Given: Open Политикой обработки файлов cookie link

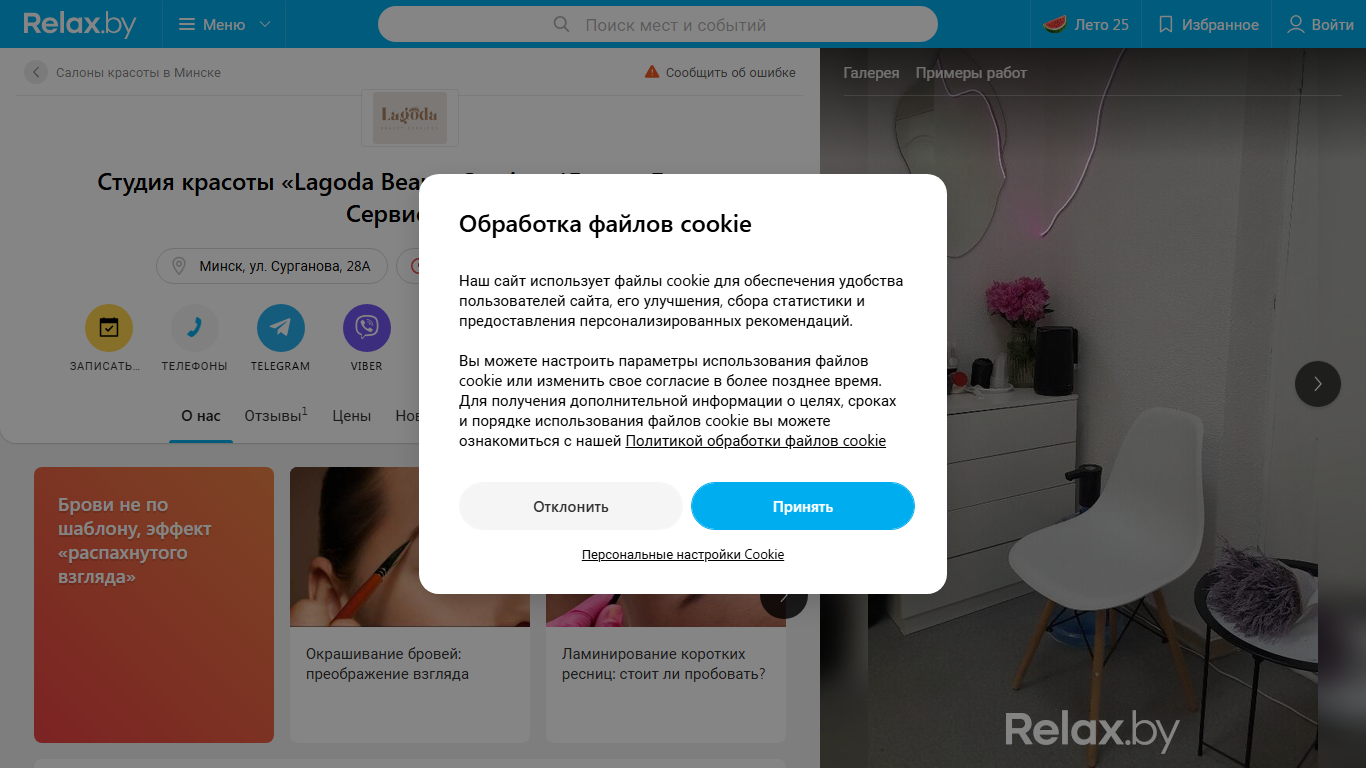Looking at the screenshot, I should pyautogui.click(x=756, y=441).
